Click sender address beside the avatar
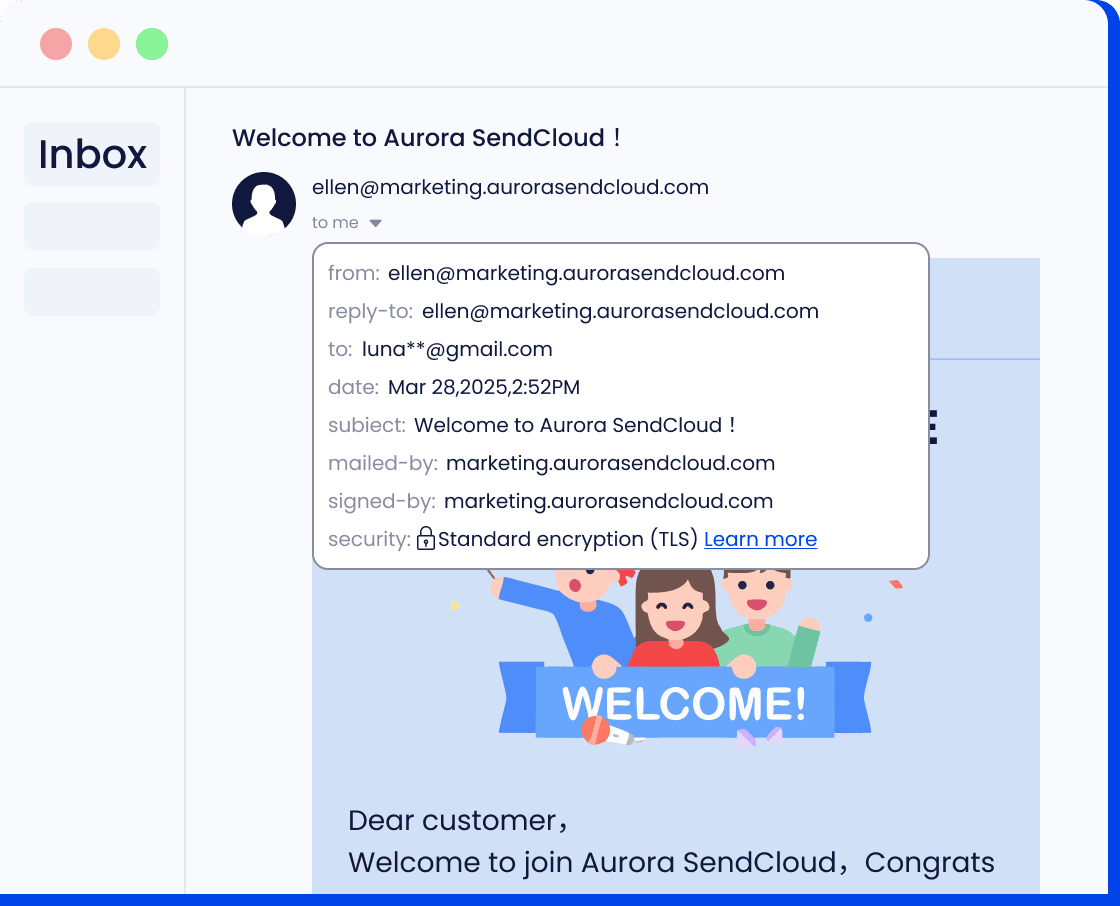 [x=511, y=187]
